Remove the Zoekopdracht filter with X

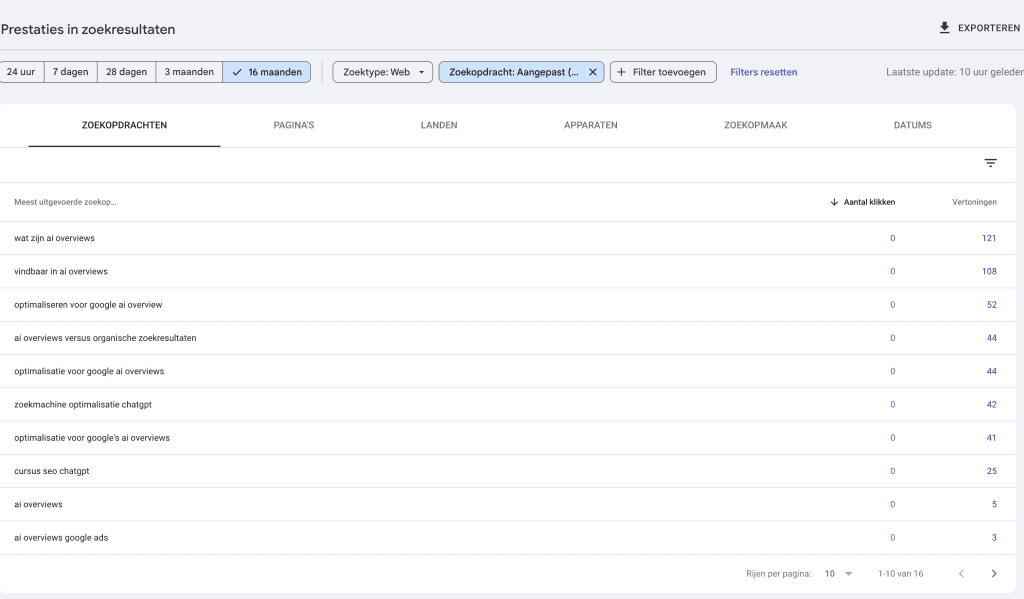[x=592, y=72]
